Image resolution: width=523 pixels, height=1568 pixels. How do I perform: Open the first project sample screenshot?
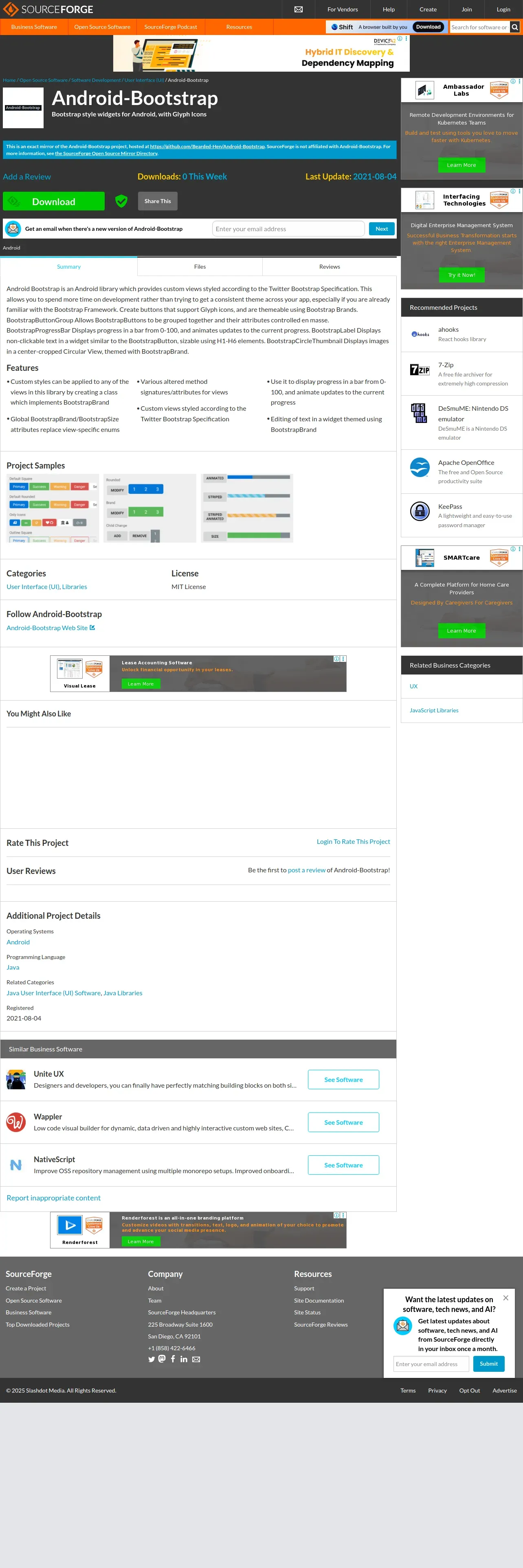[53, 508]
